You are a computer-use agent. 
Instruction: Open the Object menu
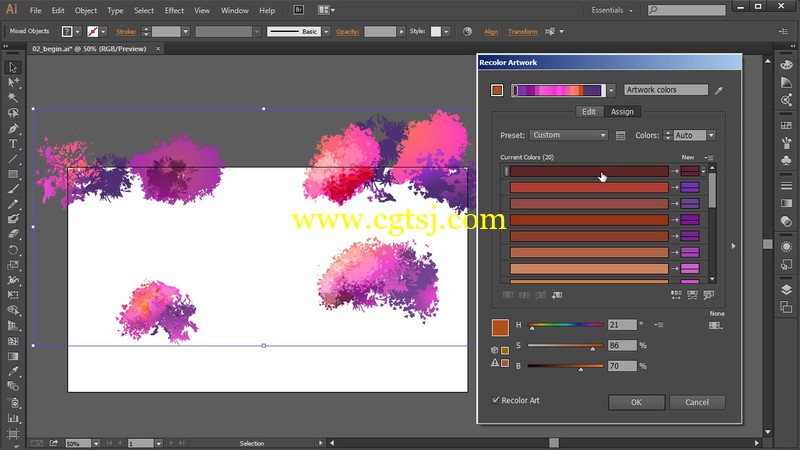(86, 10)
